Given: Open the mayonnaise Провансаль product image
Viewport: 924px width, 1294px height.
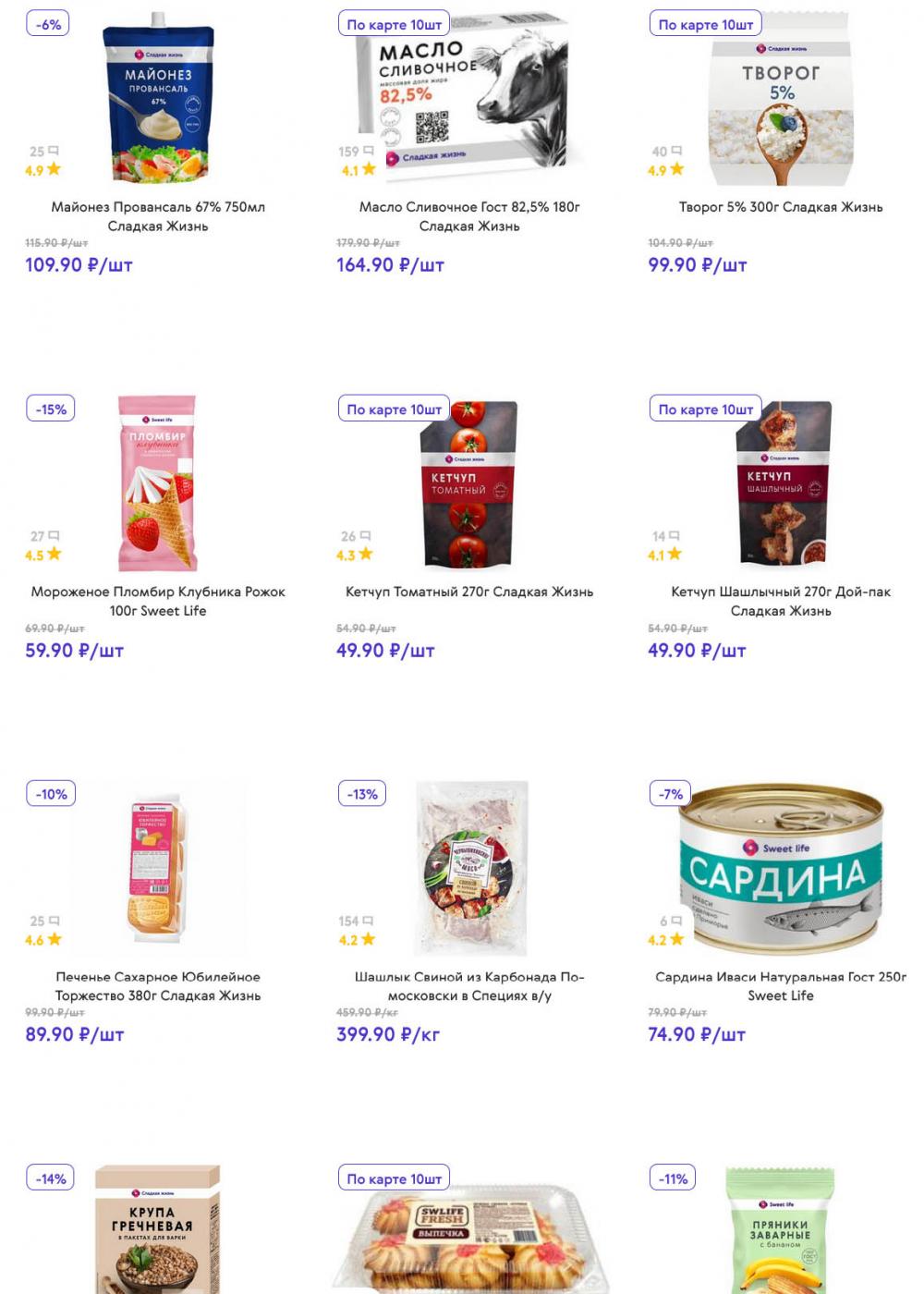Looking at the screenshot, I should tap(158, 98).
